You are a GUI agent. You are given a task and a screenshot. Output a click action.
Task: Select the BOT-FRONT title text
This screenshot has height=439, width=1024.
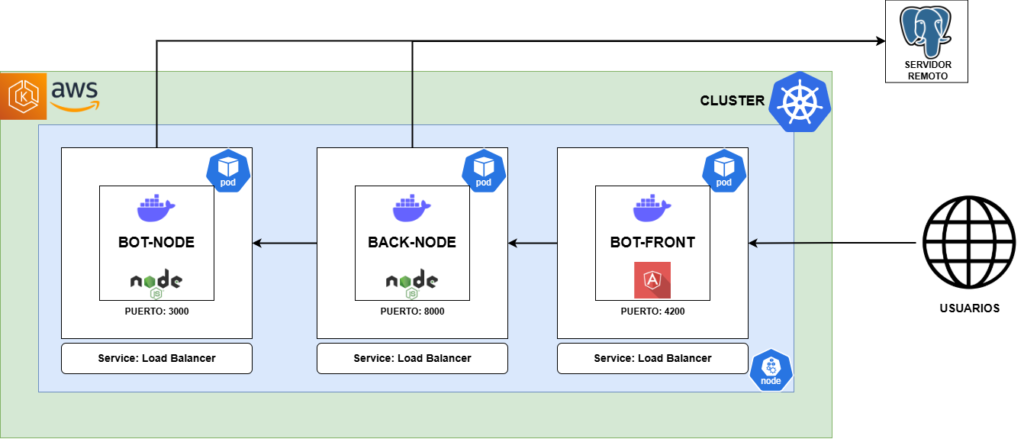pos(652,242)
